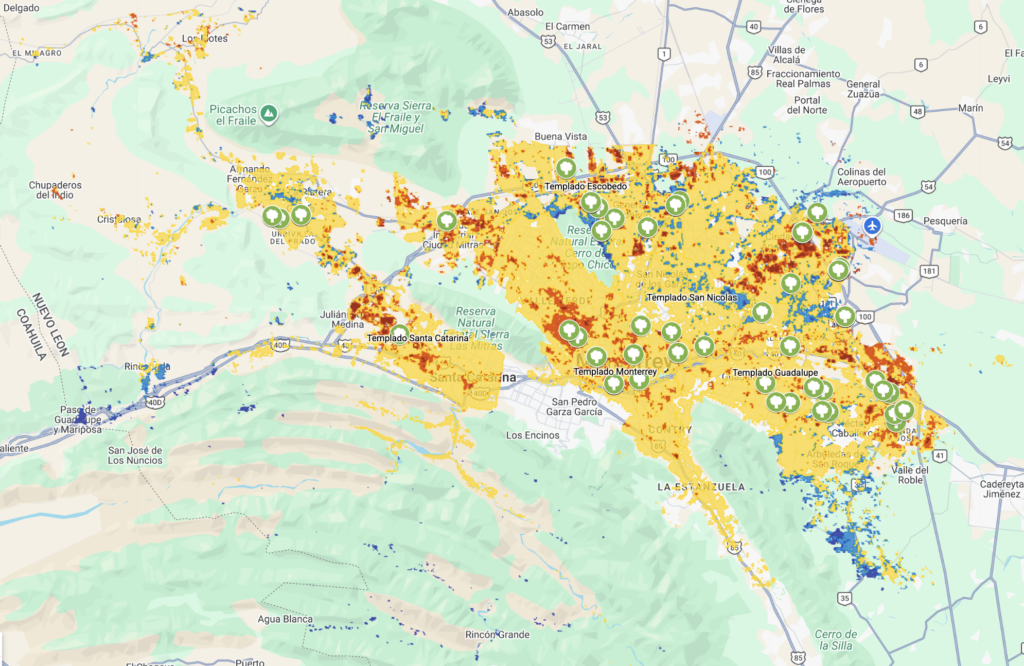The height and width of the screenshot is (666, 1024).
Task: Select the blue airport airplane icon
Action: coord(874,225)
